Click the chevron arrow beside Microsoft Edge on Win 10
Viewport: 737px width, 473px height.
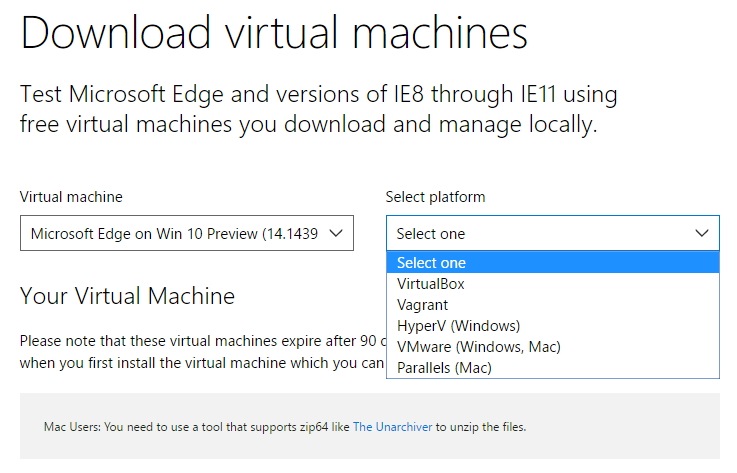tap(336, 233)
